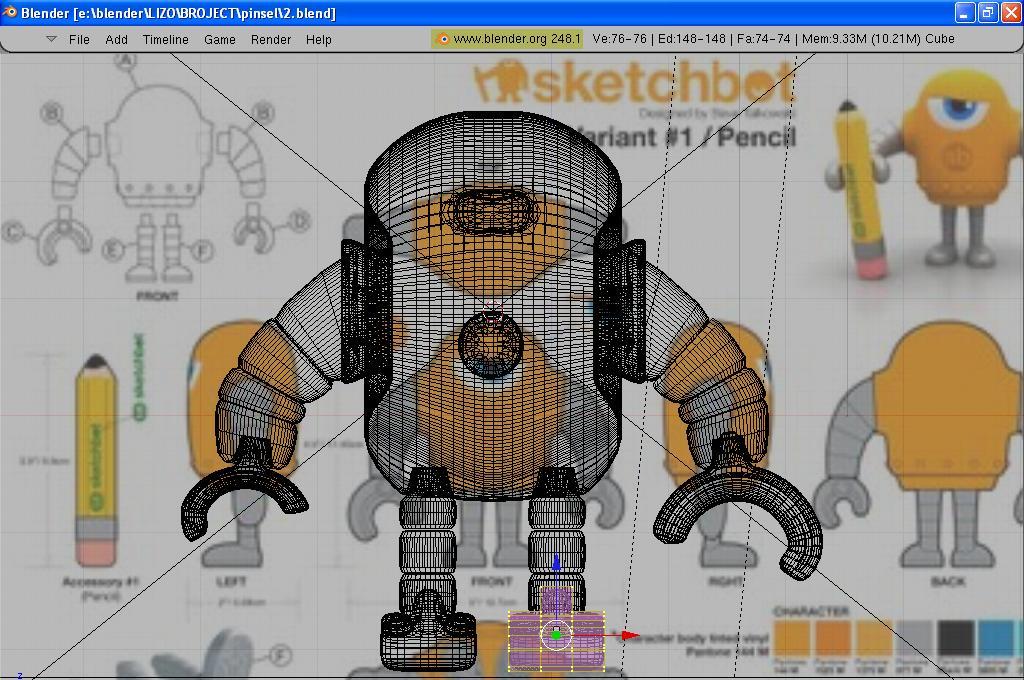Click the blue Z-axis manipulator arrow
This screenshot has height=680, width=1024.
[556, 562]
